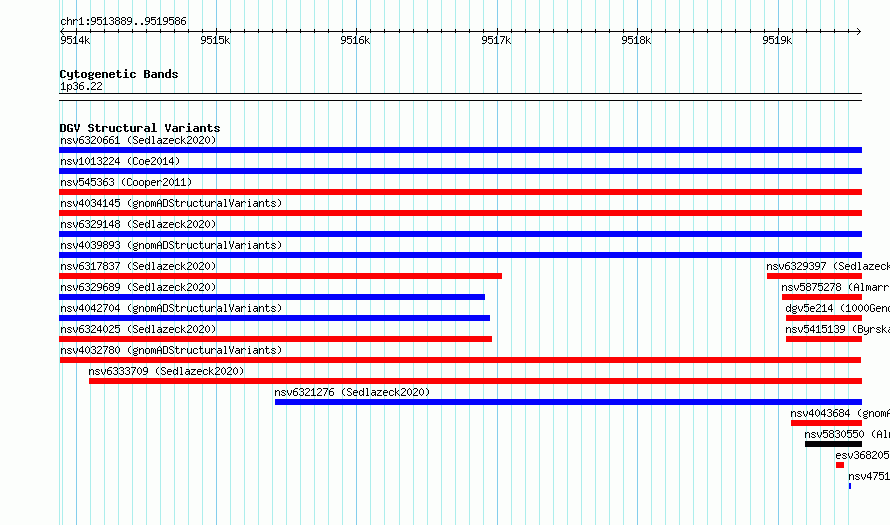890x525 pixels.
Task: Click the 9514k ruler label
Action: tap(75, 40)
